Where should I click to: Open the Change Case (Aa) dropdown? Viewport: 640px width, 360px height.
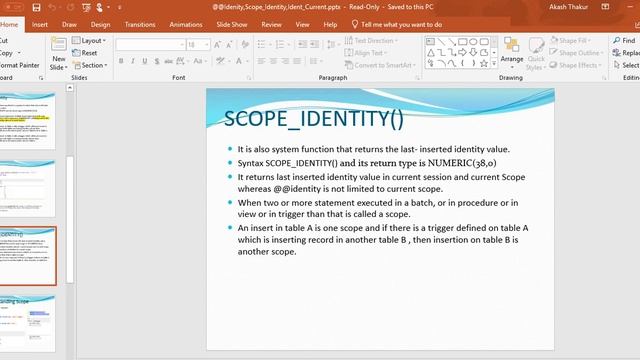(200, 61)
